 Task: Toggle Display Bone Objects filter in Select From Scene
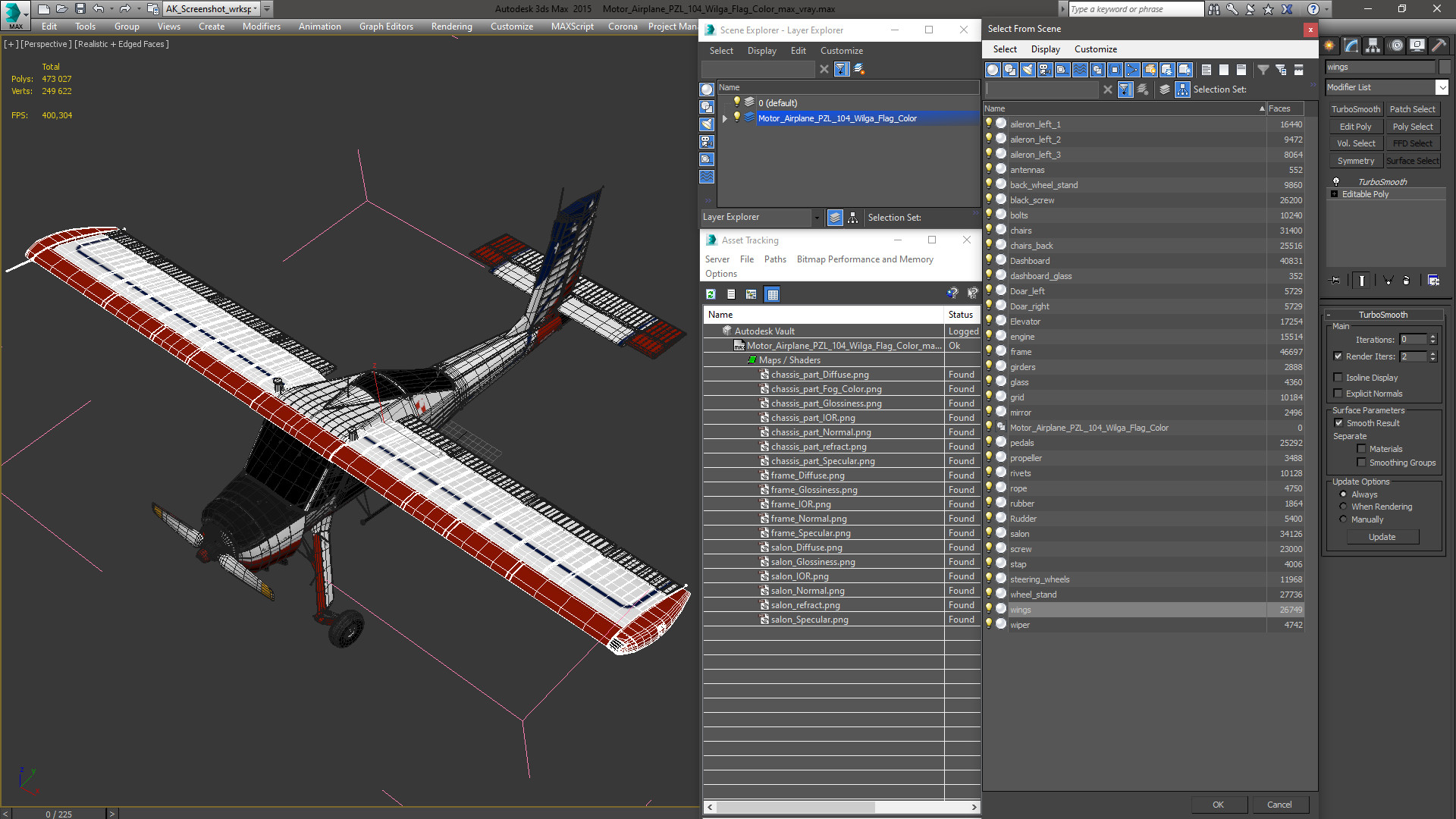[x=1132, y=70]
